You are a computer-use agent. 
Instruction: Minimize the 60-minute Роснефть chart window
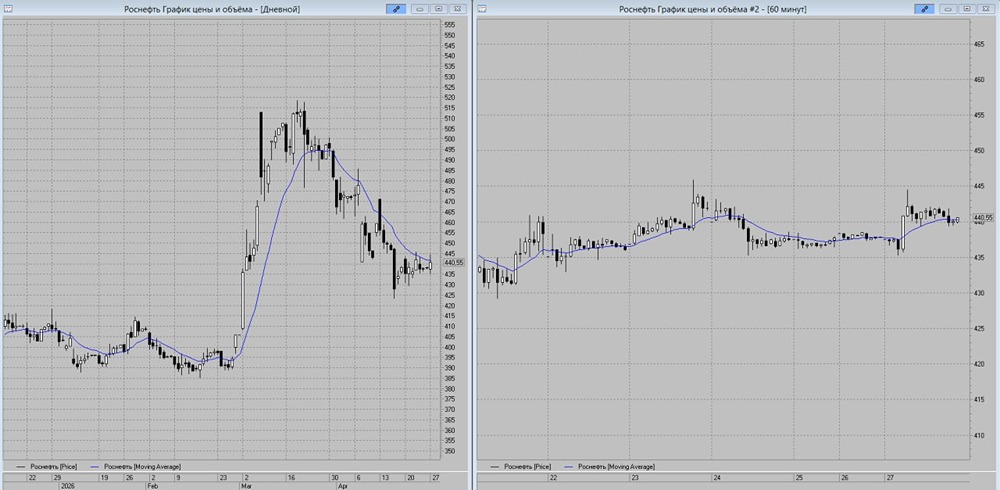[948, 8]
